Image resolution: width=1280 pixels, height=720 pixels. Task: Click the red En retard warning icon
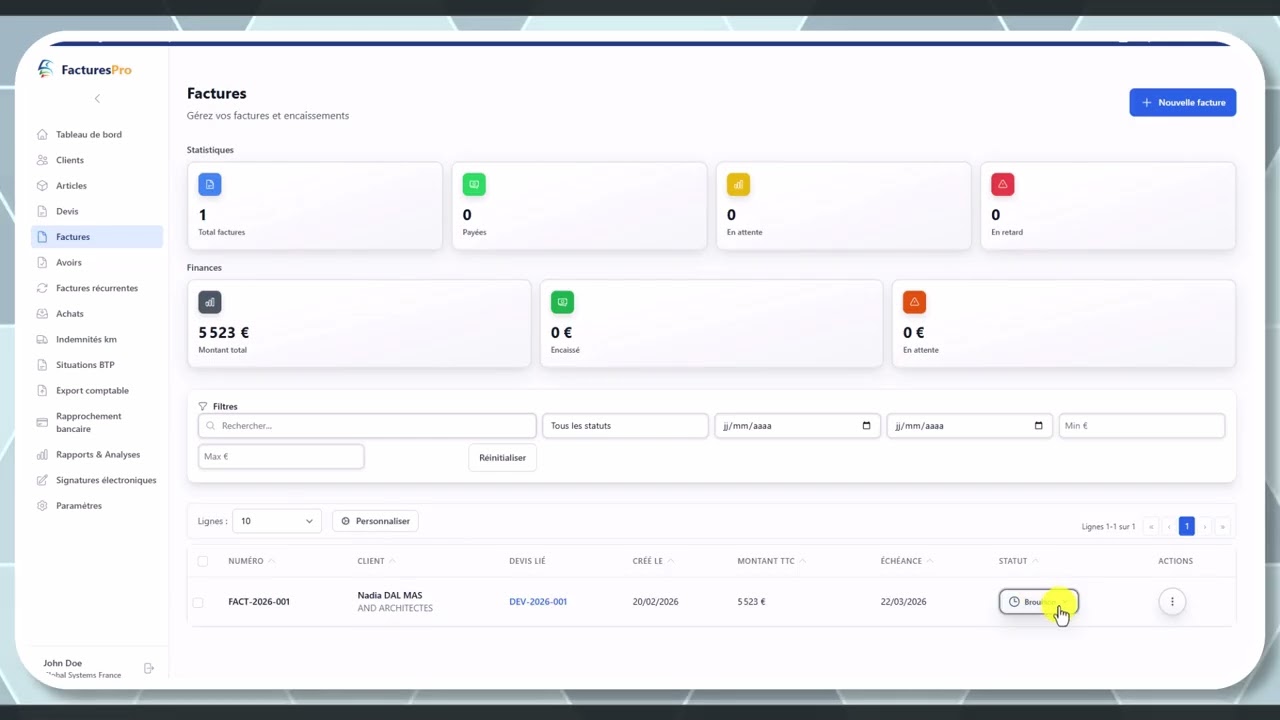(1002, 184)
